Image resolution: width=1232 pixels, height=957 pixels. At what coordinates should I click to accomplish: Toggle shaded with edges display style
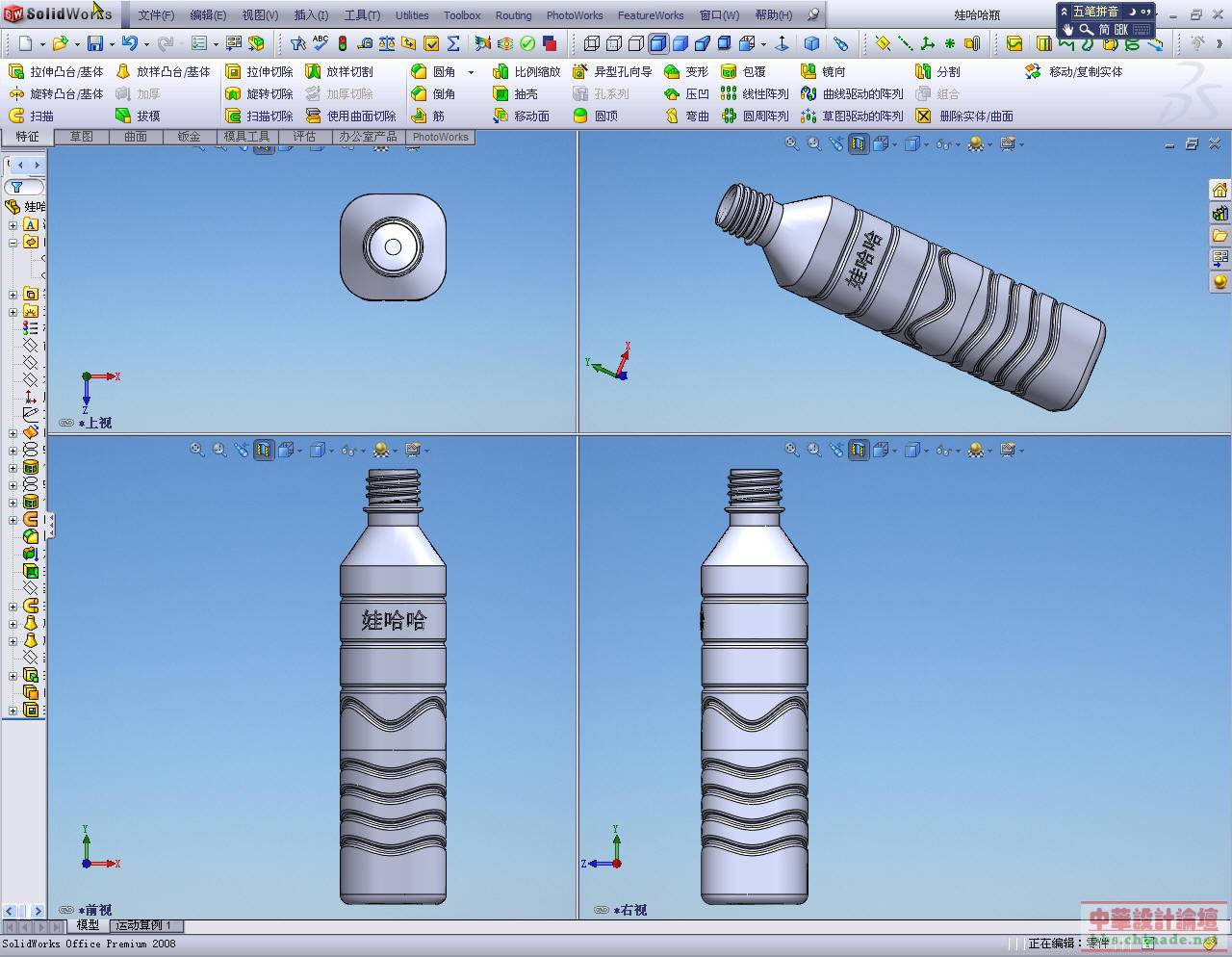[x=658, y=43]
